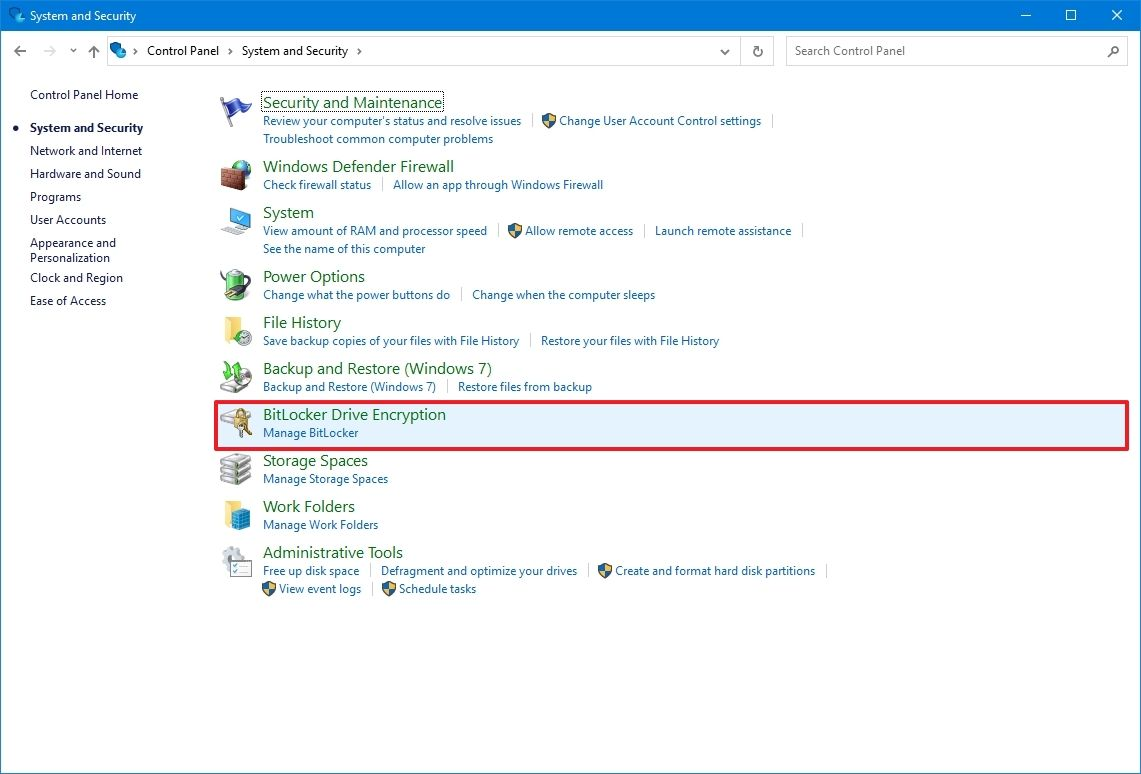Click Change what the power buttons do

point(357,295)
